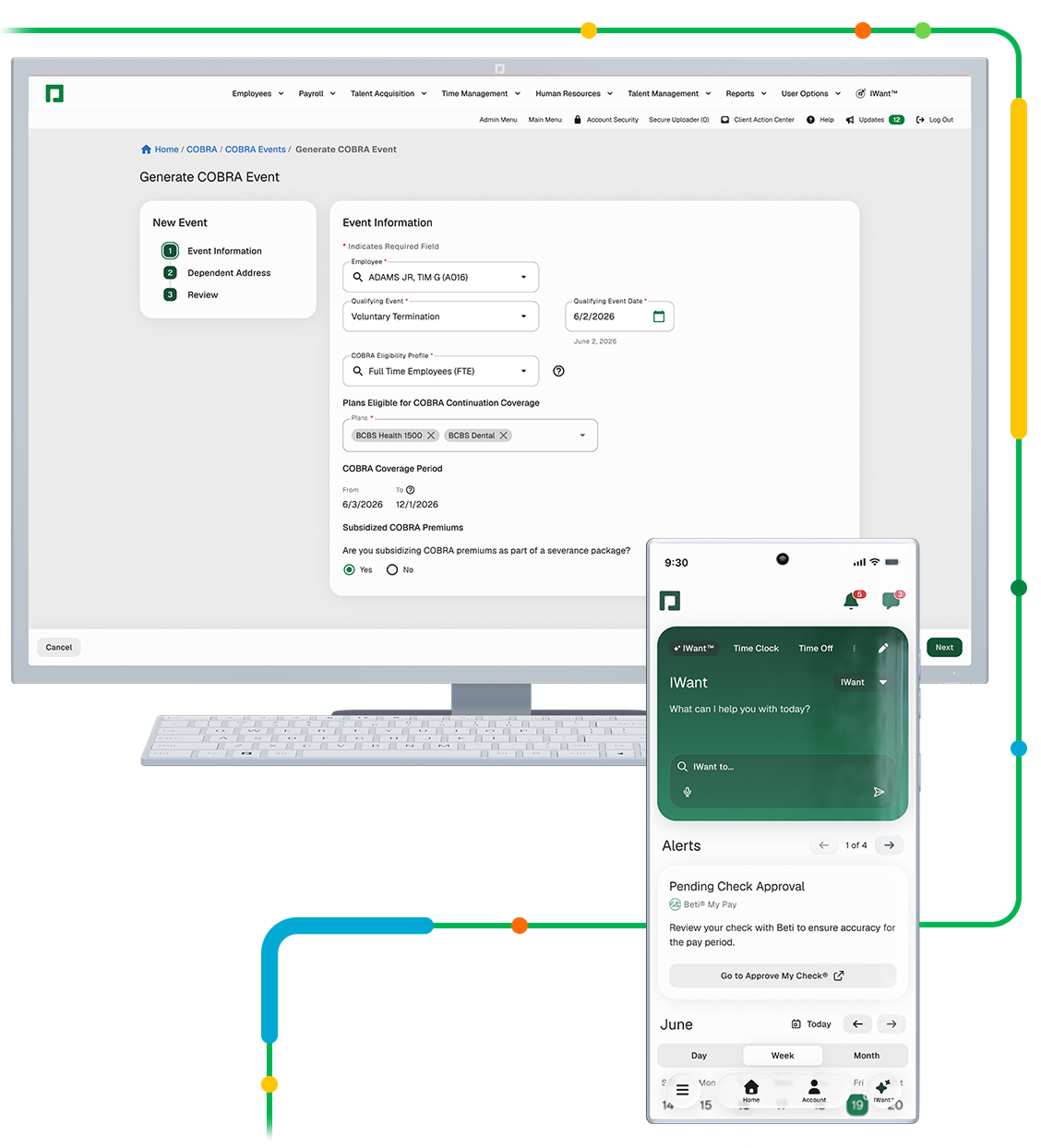
Task: Click the IWant to search field
Action: pos(783,767)
